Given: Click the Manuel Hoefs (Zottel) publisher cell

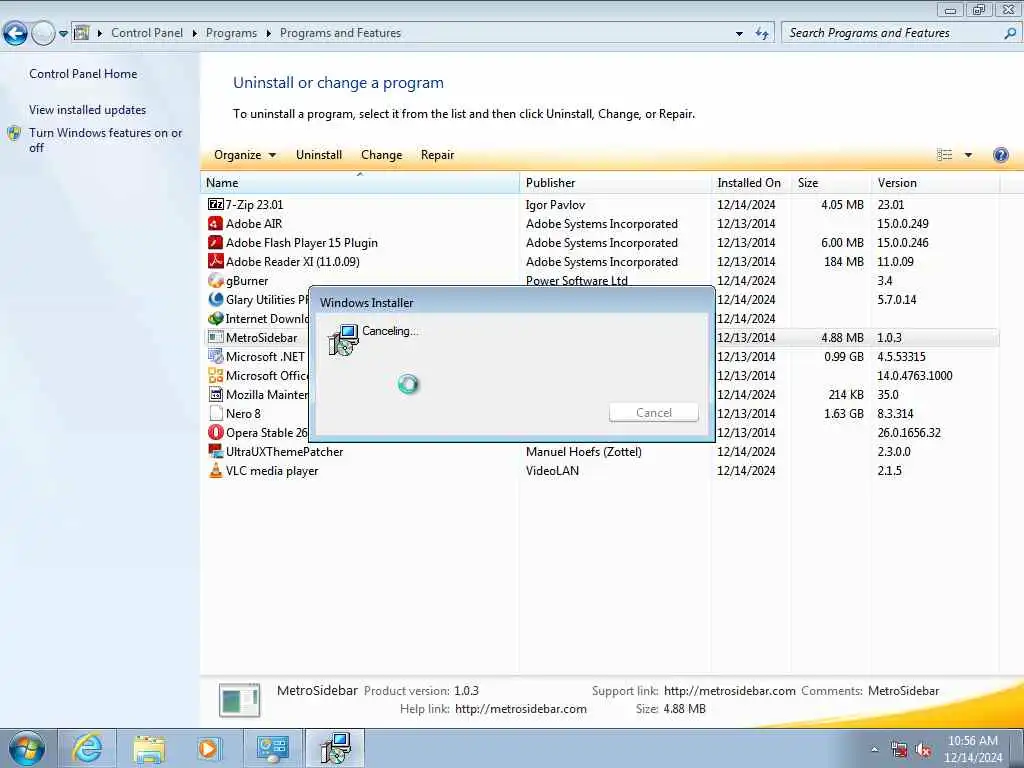Looking at the screenshot, I should point(583,452).
